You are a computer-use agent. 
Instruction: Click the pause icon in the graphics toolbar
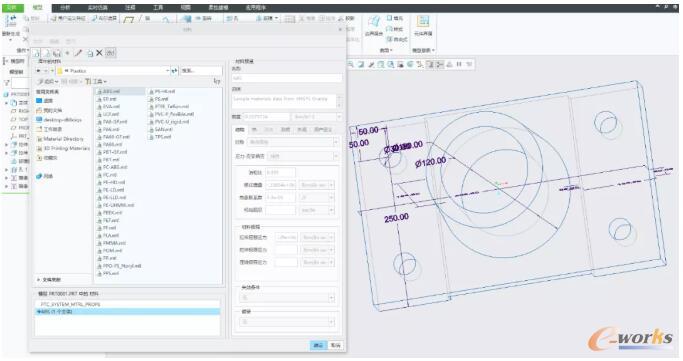point(459,64)
